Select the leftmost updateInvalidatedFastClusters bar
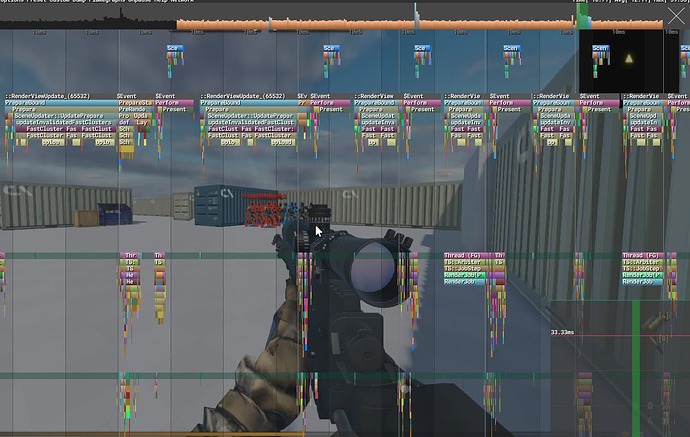 pyautogui.click(x=63, y=122)
